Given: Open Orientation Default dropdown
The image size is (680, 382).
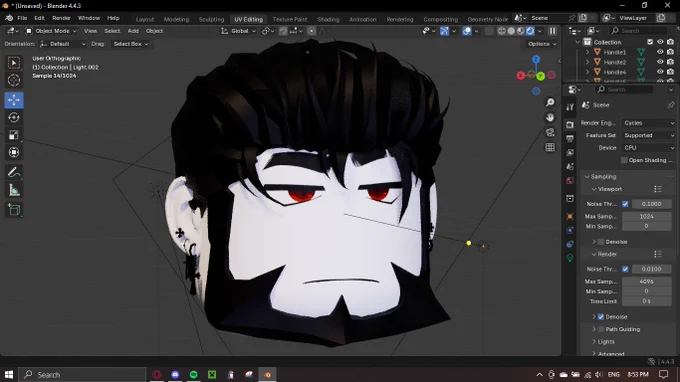Looking at the screenshot, I should [x=63, y=44].
